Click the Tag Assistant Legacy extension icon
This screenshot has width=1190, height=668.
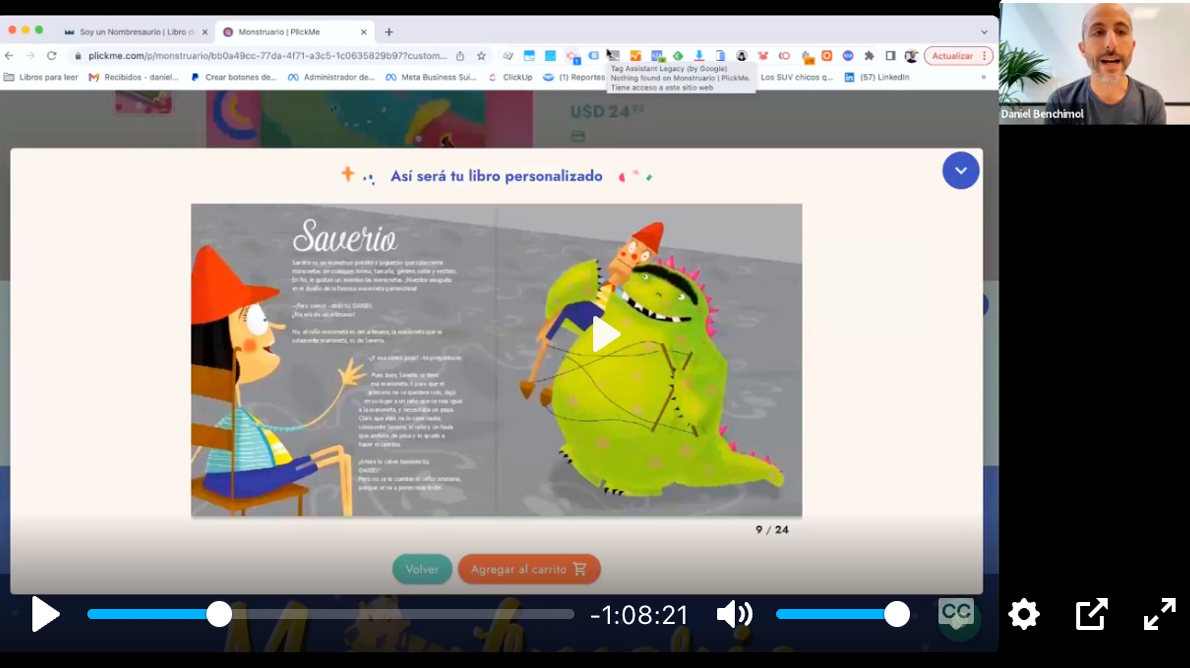[x=613, y=55]
